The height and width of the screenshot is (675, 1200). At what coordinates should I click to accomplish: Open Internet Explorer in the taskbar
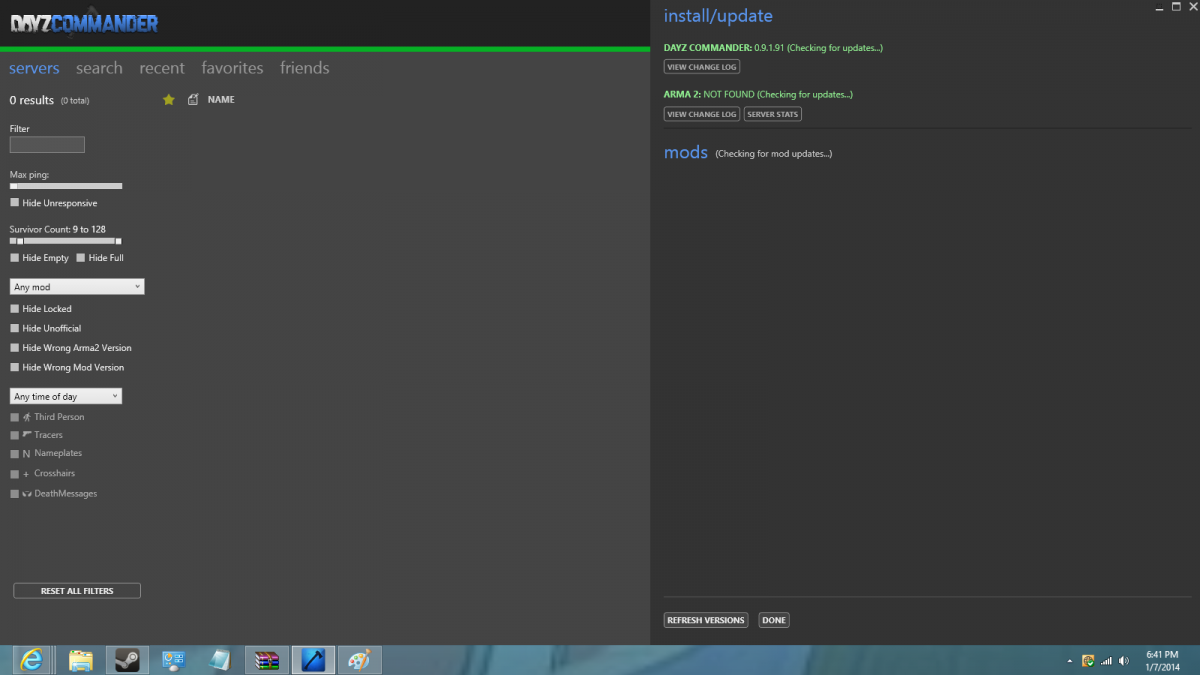tap(33, 660)
